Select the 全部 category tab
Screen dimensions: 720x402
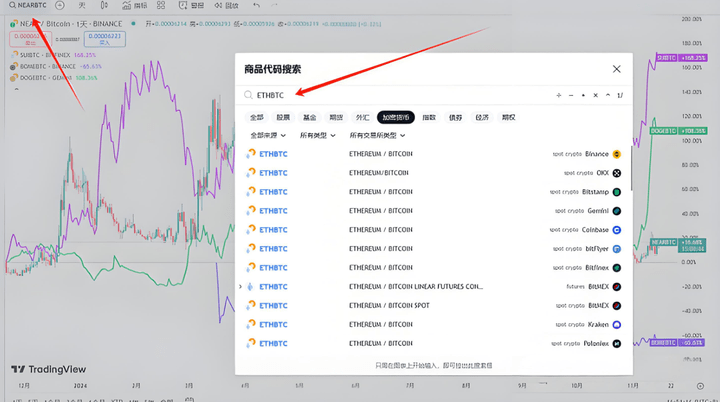coord(257,118)
